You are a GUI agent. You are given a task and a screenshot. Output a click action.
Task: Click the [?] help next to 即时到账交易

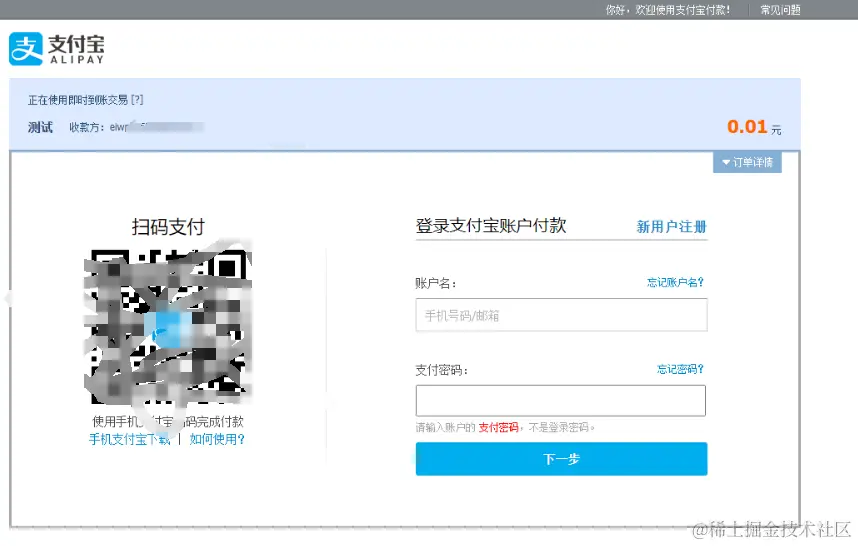(137, 100)
